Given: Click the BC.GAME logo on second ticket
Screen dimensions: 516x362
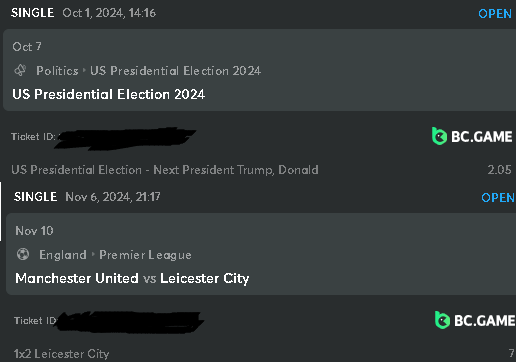Looking at the screenshot, I should point(475,320).
